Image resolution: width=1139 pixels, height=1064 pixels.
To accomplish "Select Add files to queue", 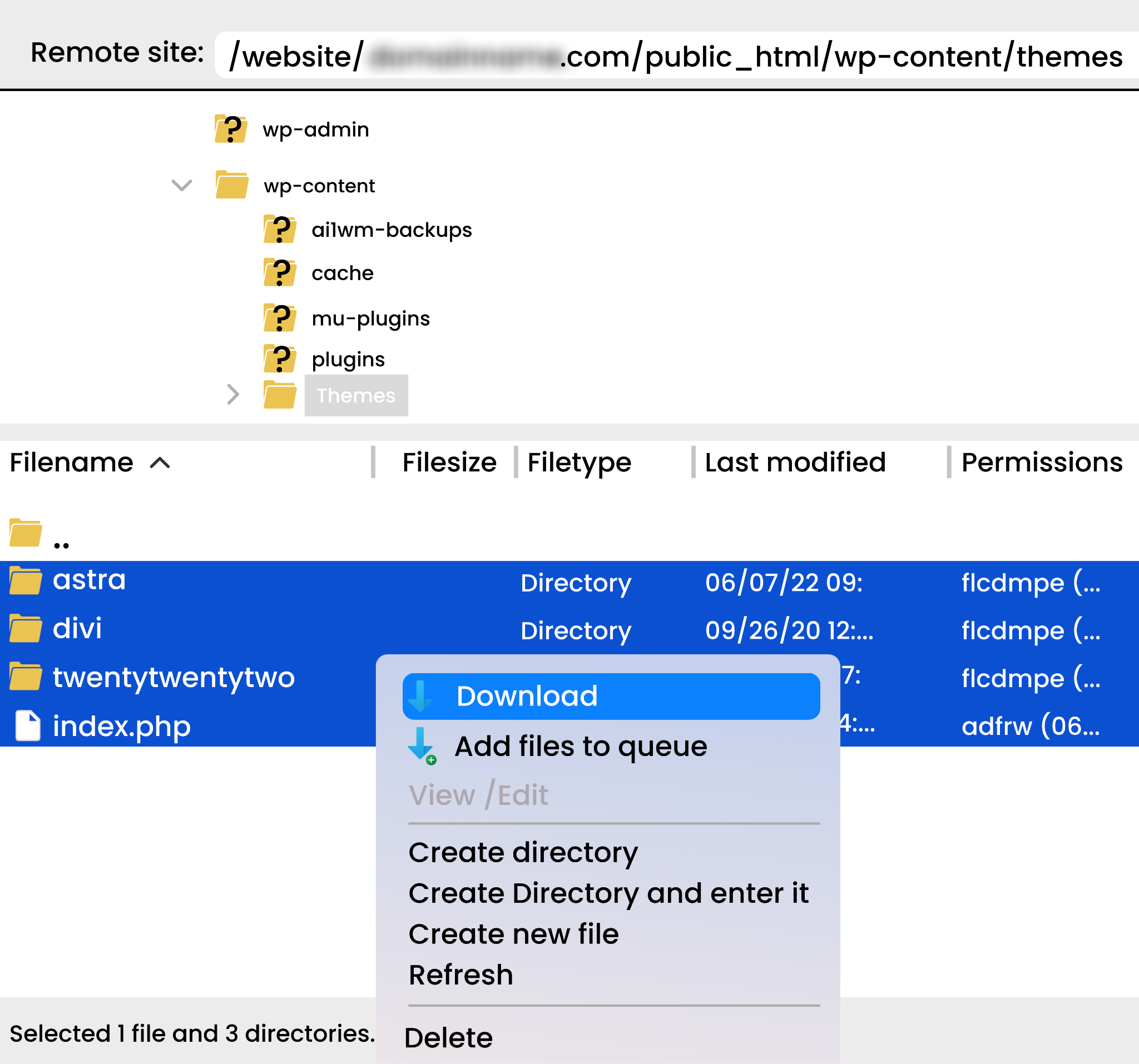I will (581, 746).
